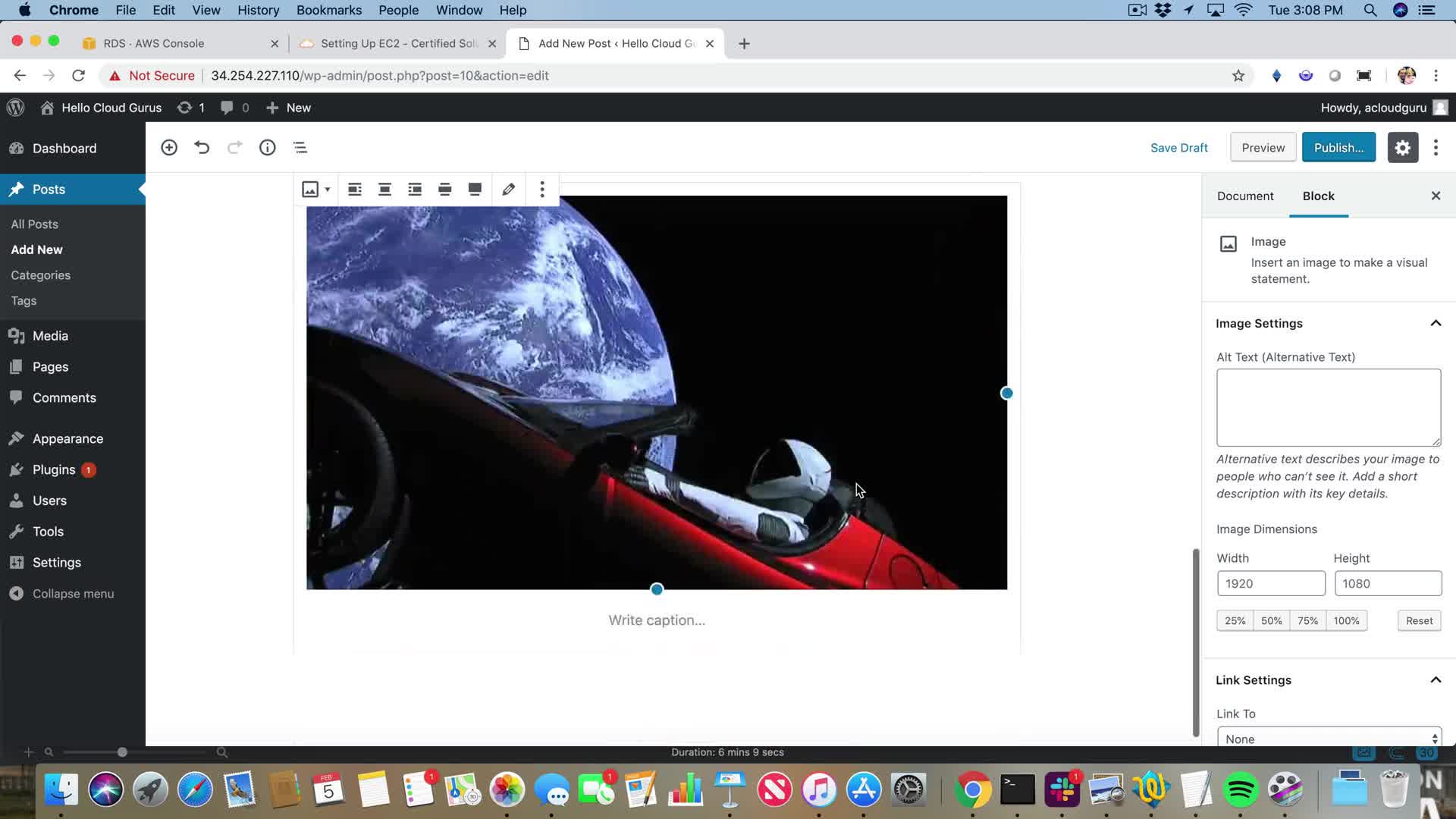Open Plugins menu in sidebar
The height and width of the screenshot is (819, 1456).
(54, 469)
